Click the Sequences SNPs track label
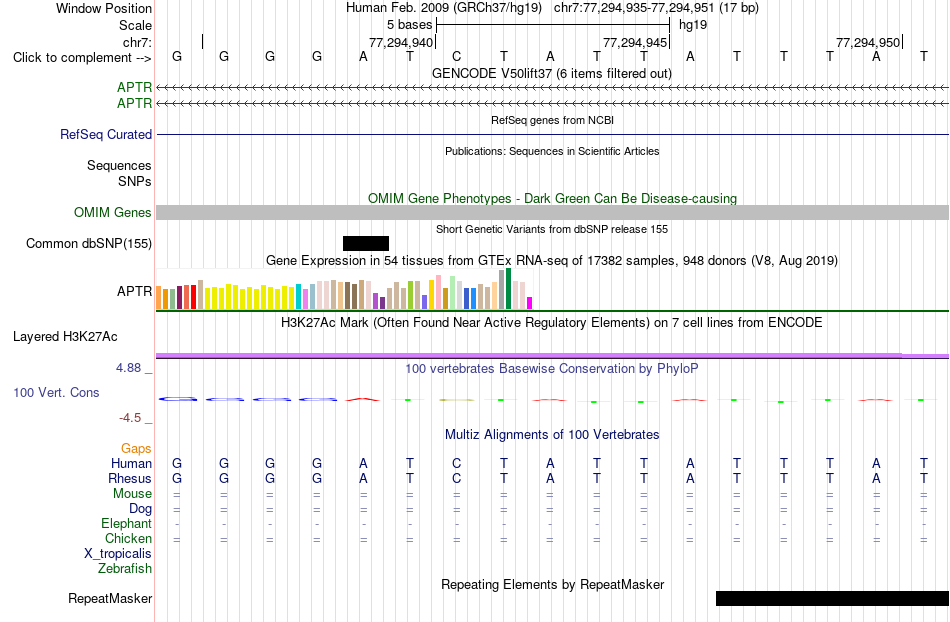Viewport: 950px width, 622px height. click(119, 173)
